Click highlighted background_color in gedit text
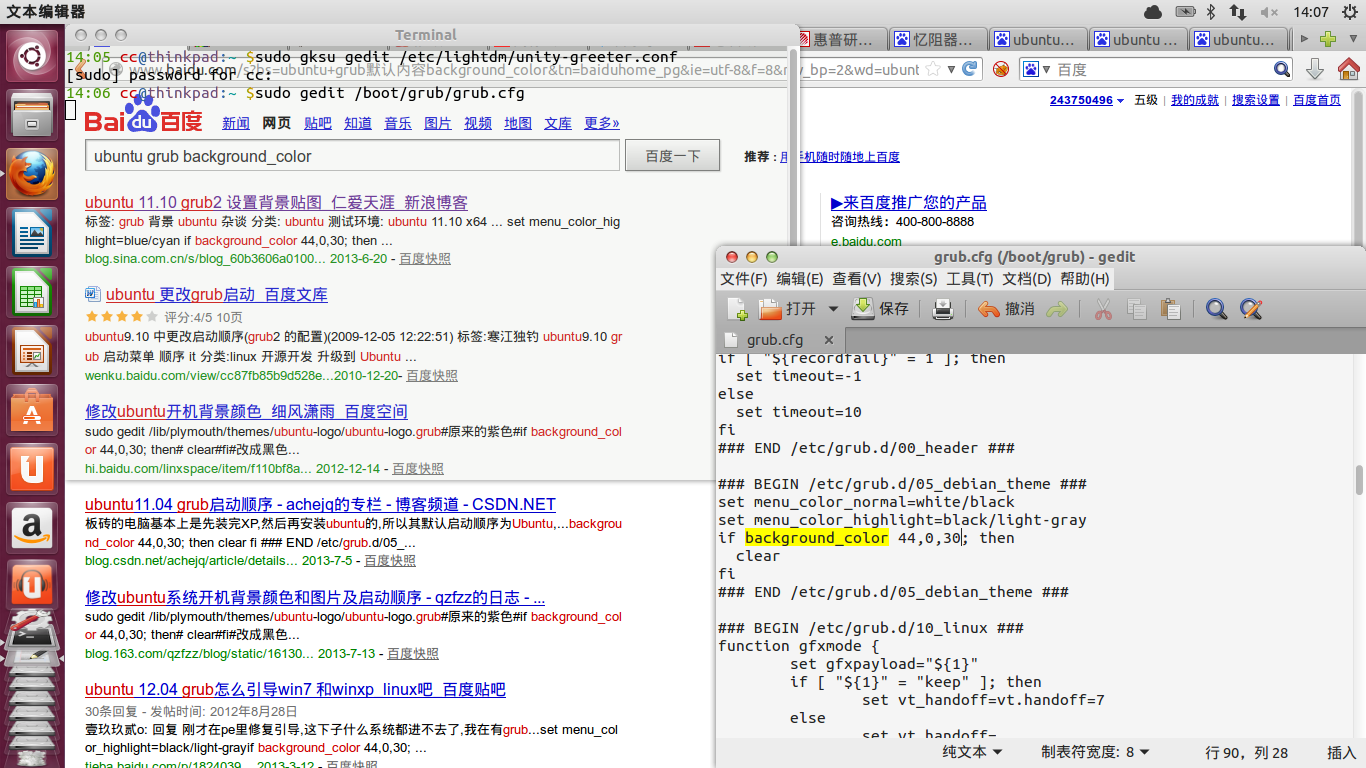This screenshot has height=768, width=1366. (817, 538)
